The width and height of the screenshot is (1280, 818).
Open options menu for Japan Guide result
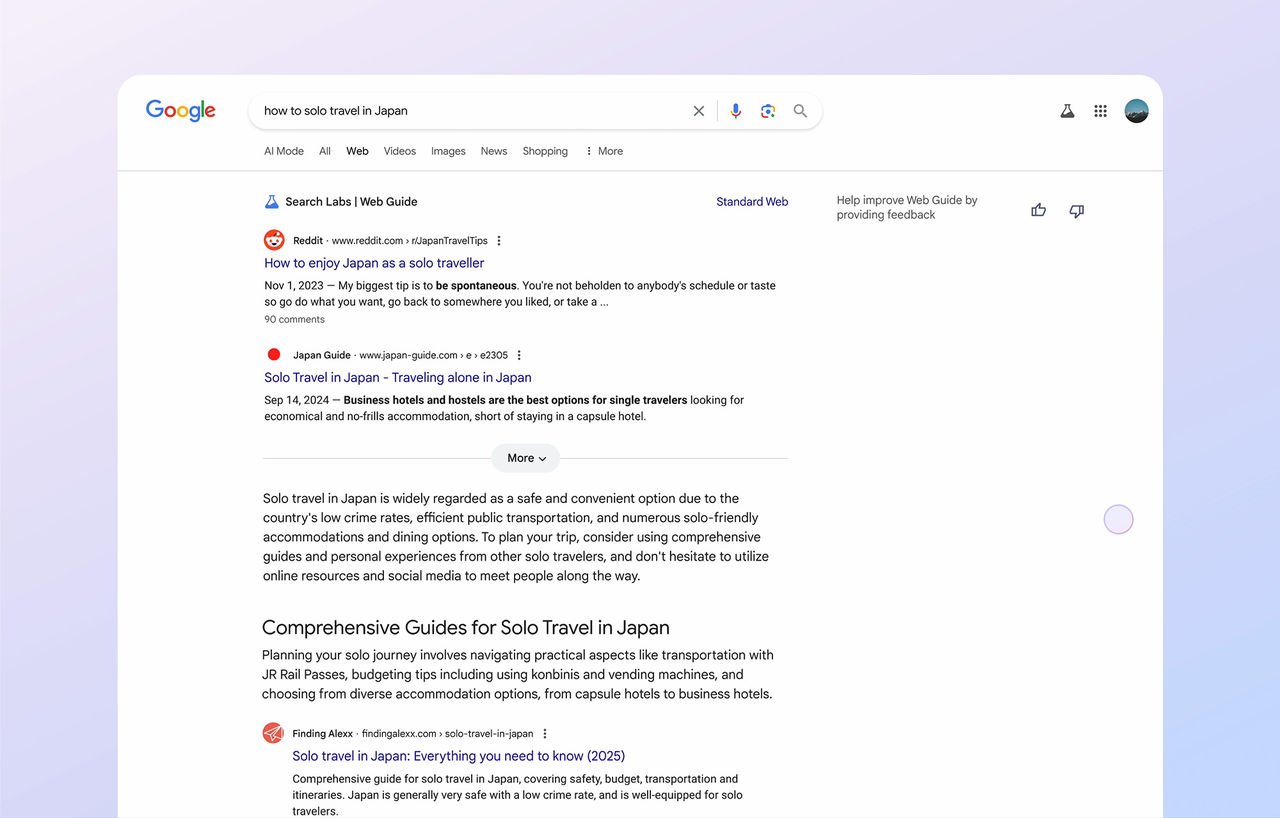519,355
